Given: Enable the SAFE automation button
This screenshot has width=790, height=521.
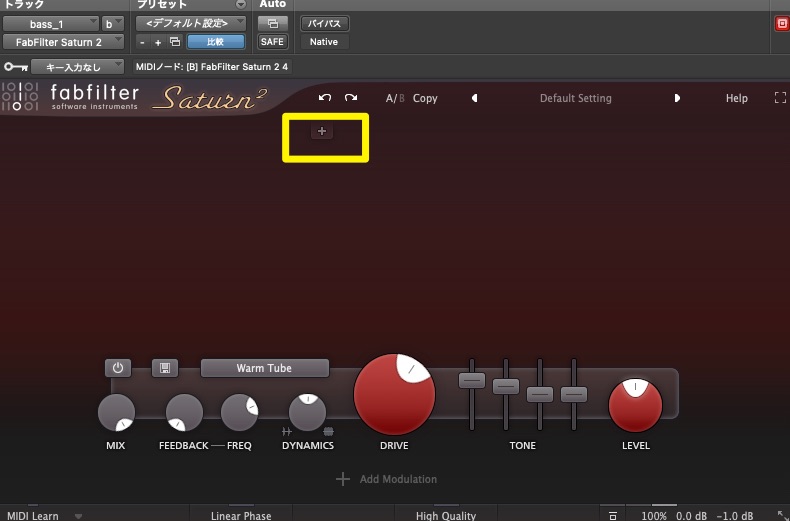Looking at the screenshot, I should click(271, 42).
